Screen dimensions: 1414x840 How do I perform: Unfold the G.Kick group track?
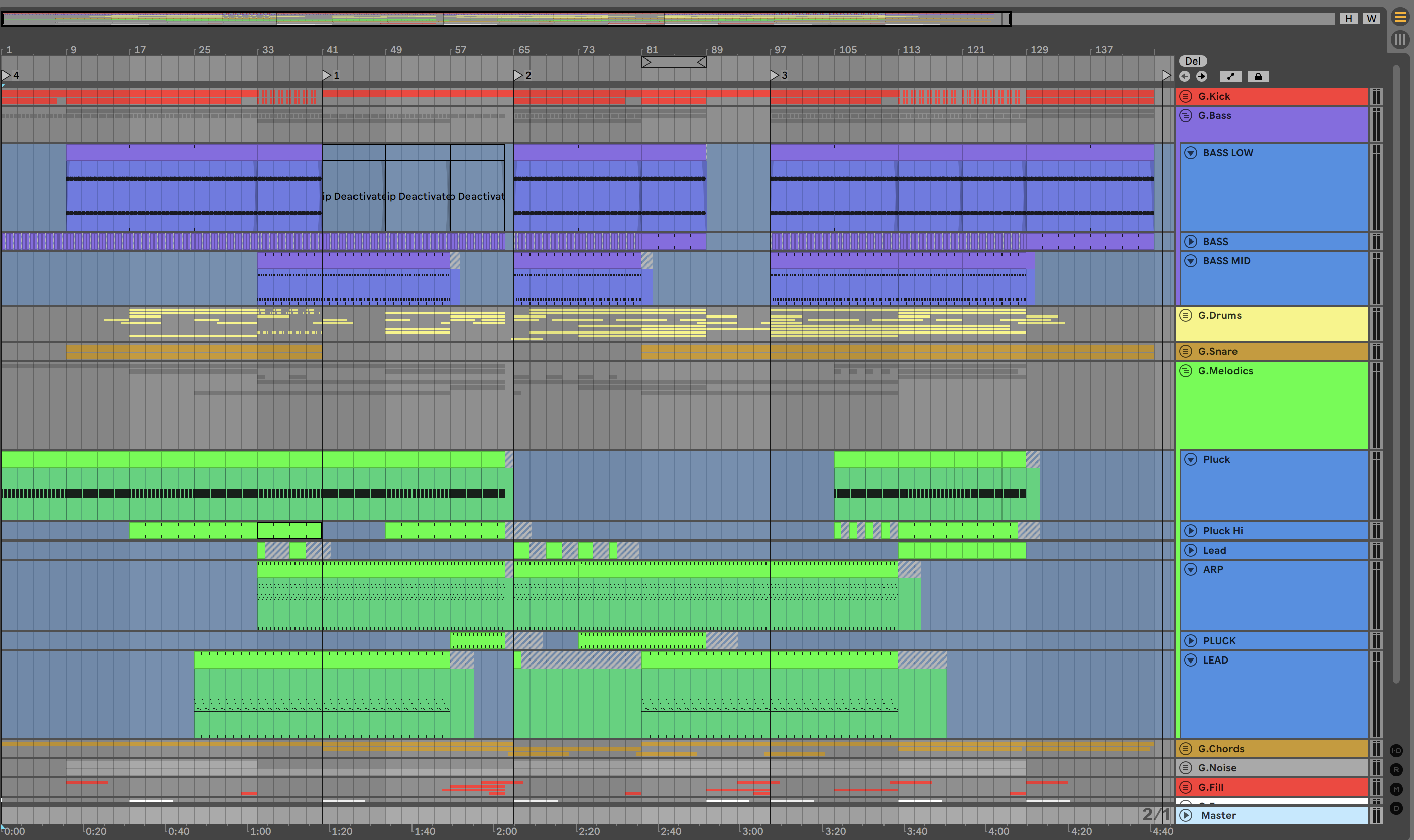(1186, 96)
